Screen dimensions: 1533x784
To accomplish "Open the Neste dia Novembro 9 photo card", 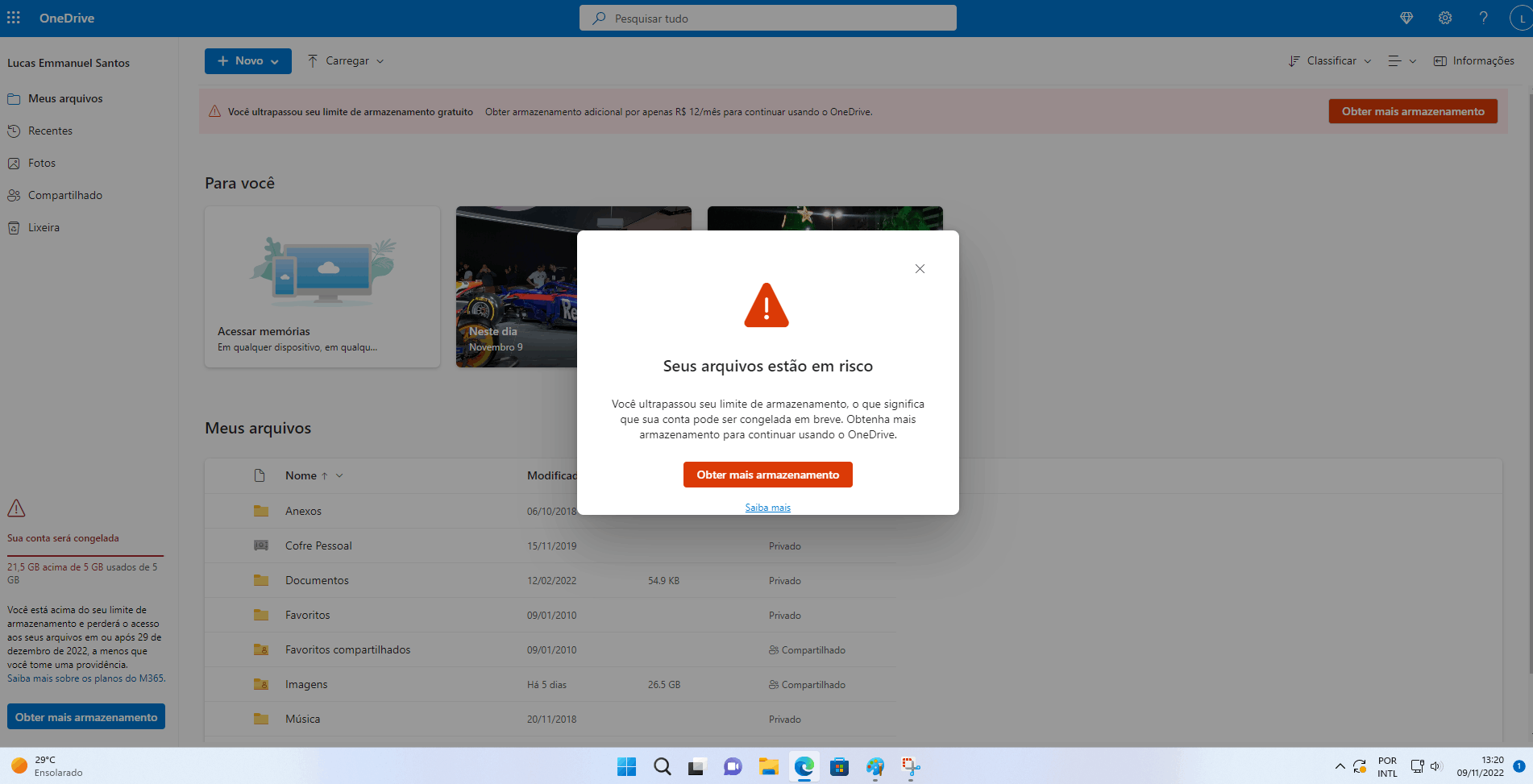I will (517, 287).
